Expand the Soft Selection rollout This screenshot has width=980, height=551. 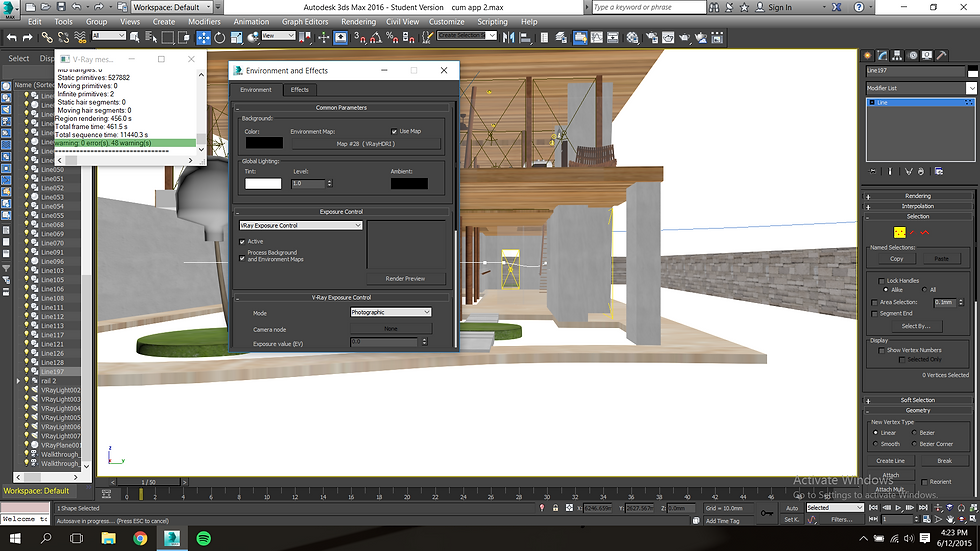tap(918, 400)
